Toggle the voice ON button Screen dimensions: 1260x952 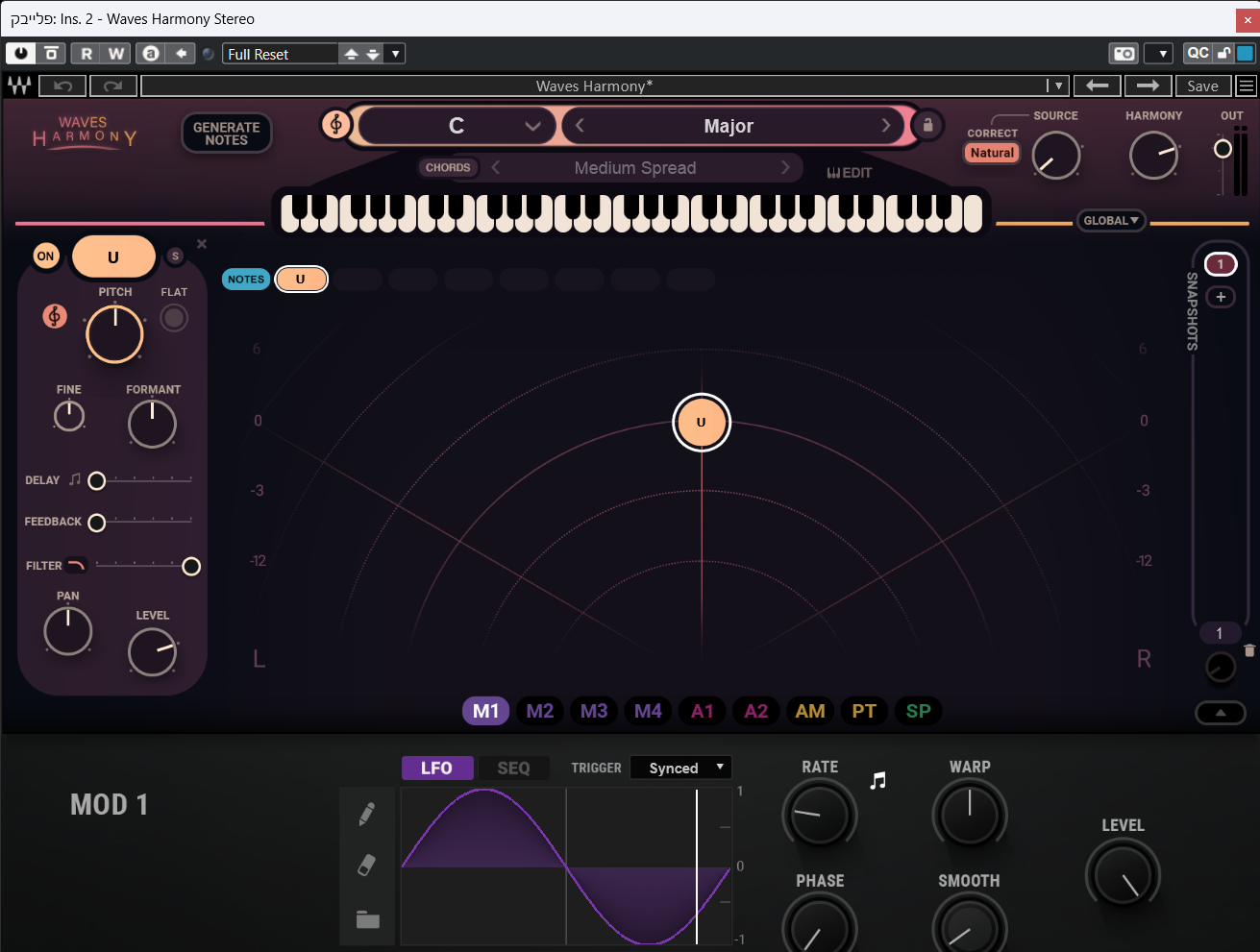tap(45, 256)
